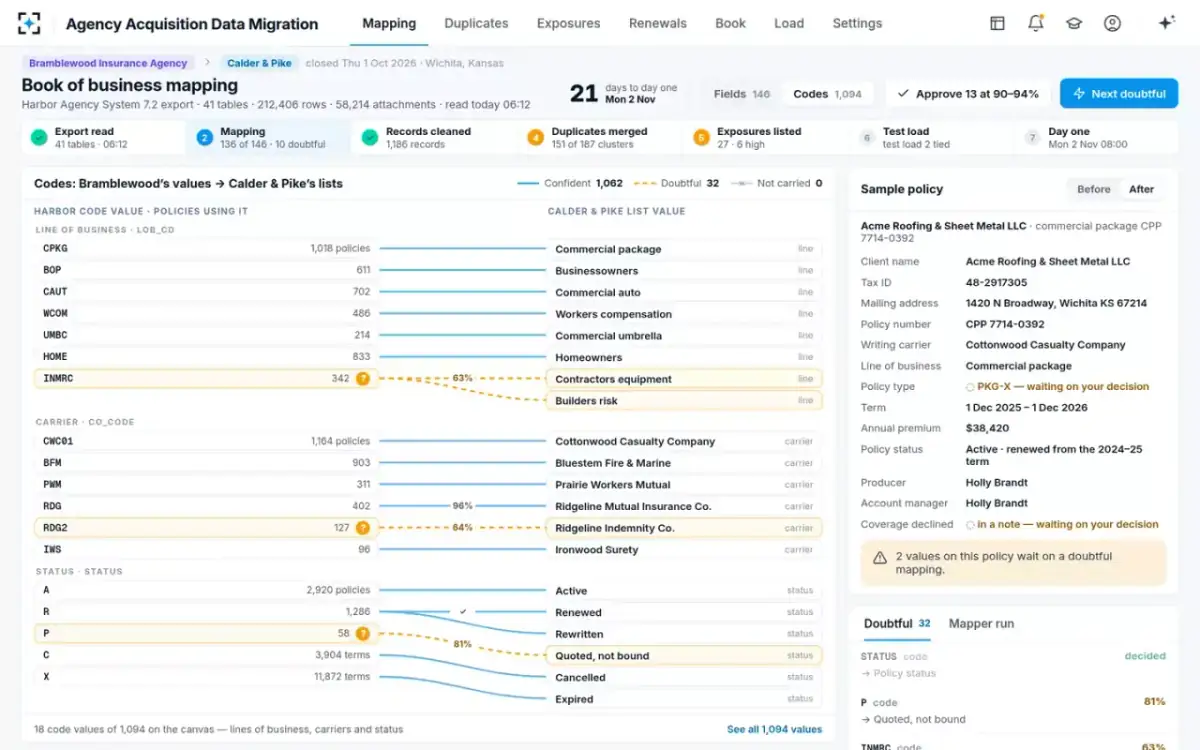Open the layout panel icon

click(997, 23)
